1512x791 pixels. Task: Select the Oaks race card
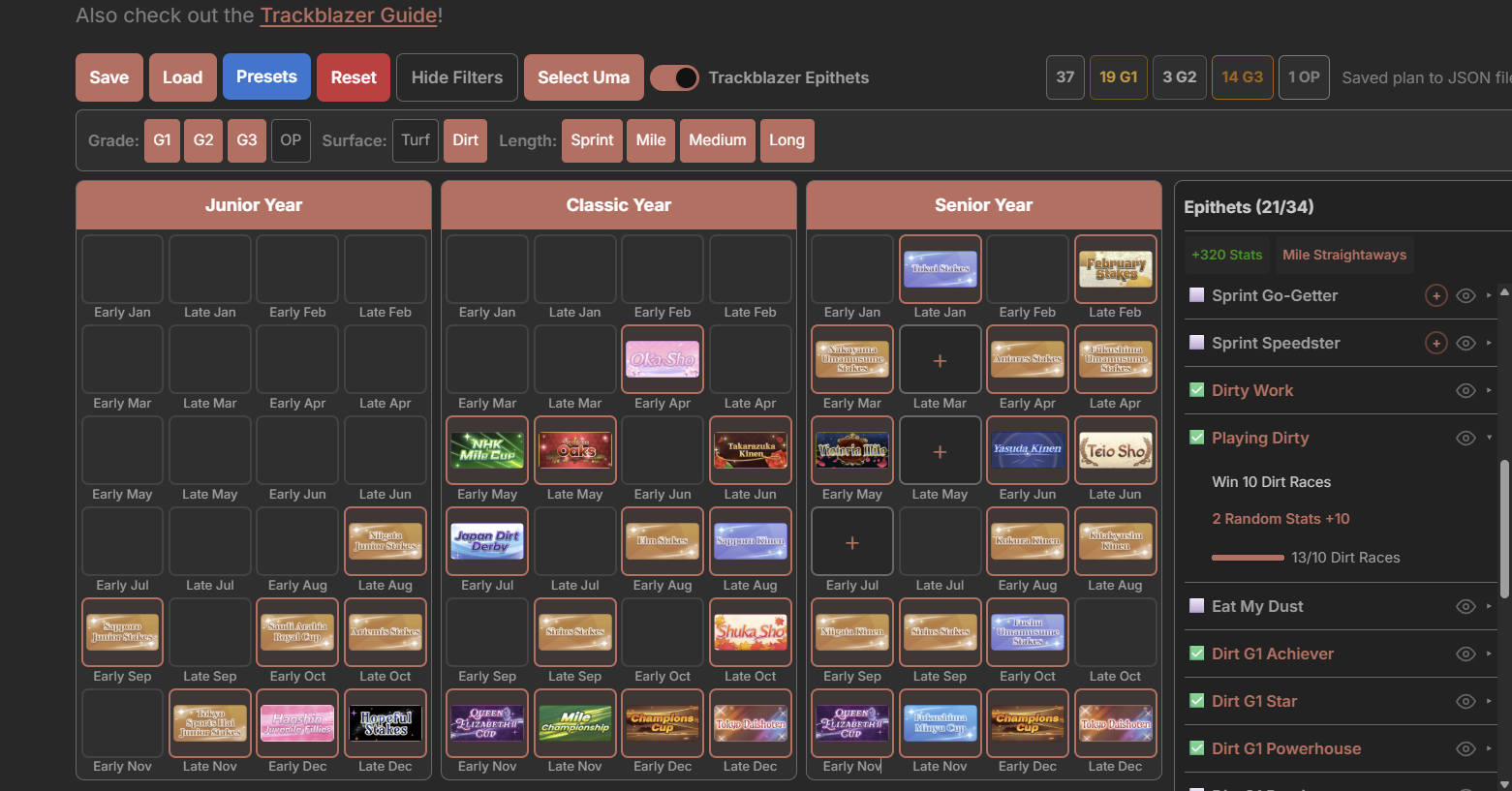(575, 451)
